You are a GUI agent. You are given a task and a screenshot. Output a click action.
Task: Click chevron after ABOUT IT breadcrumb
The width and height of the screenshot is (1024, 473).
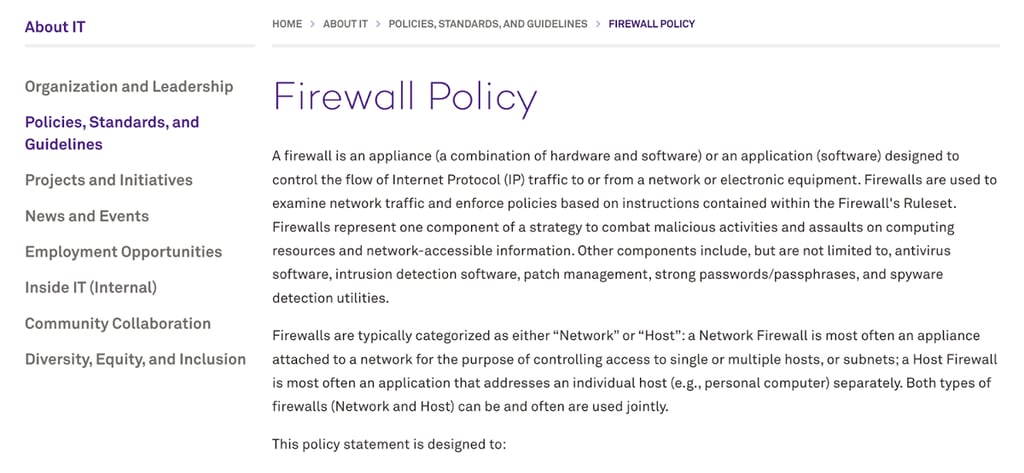378,24
